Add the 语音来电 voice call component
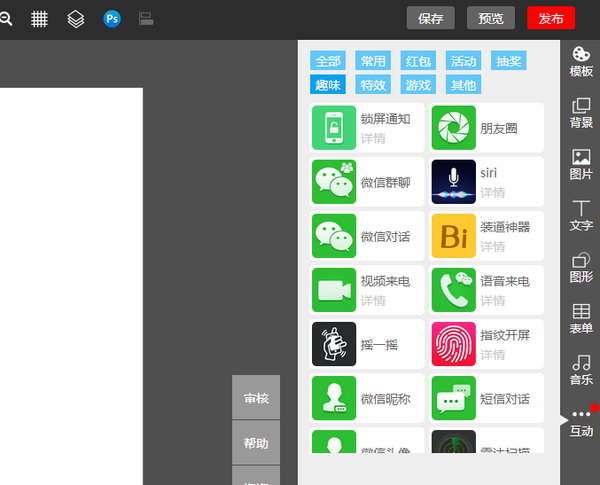 click(x=486, y=290)
